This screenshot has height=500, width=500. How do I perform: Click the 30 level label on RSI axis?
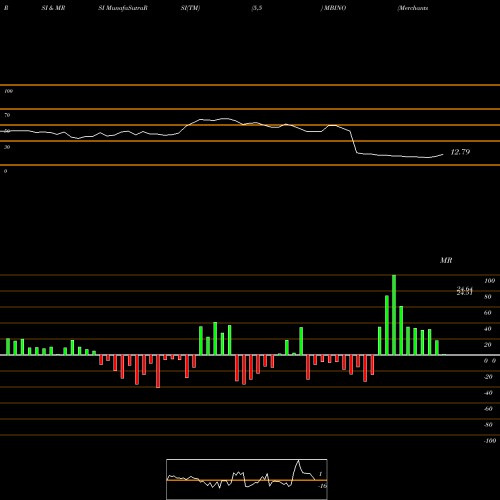7,147
